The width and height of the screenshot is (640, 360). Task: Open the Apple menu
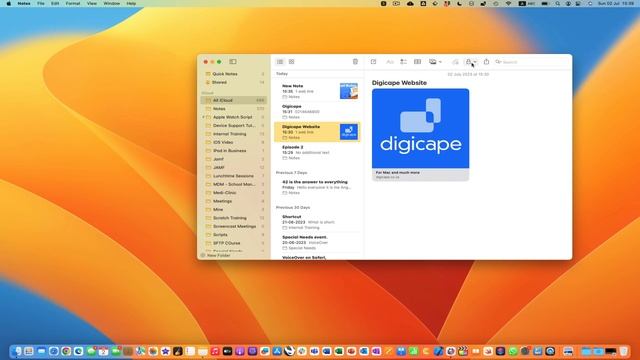[9, 3]
